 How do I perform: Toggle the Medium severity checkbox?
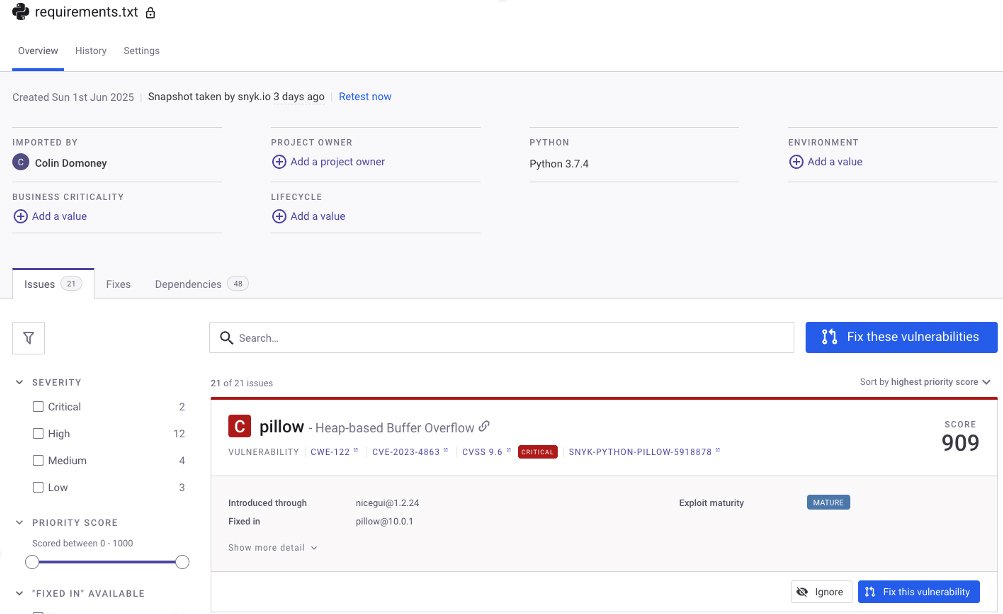pyautogui.click(x=38, y=461)
